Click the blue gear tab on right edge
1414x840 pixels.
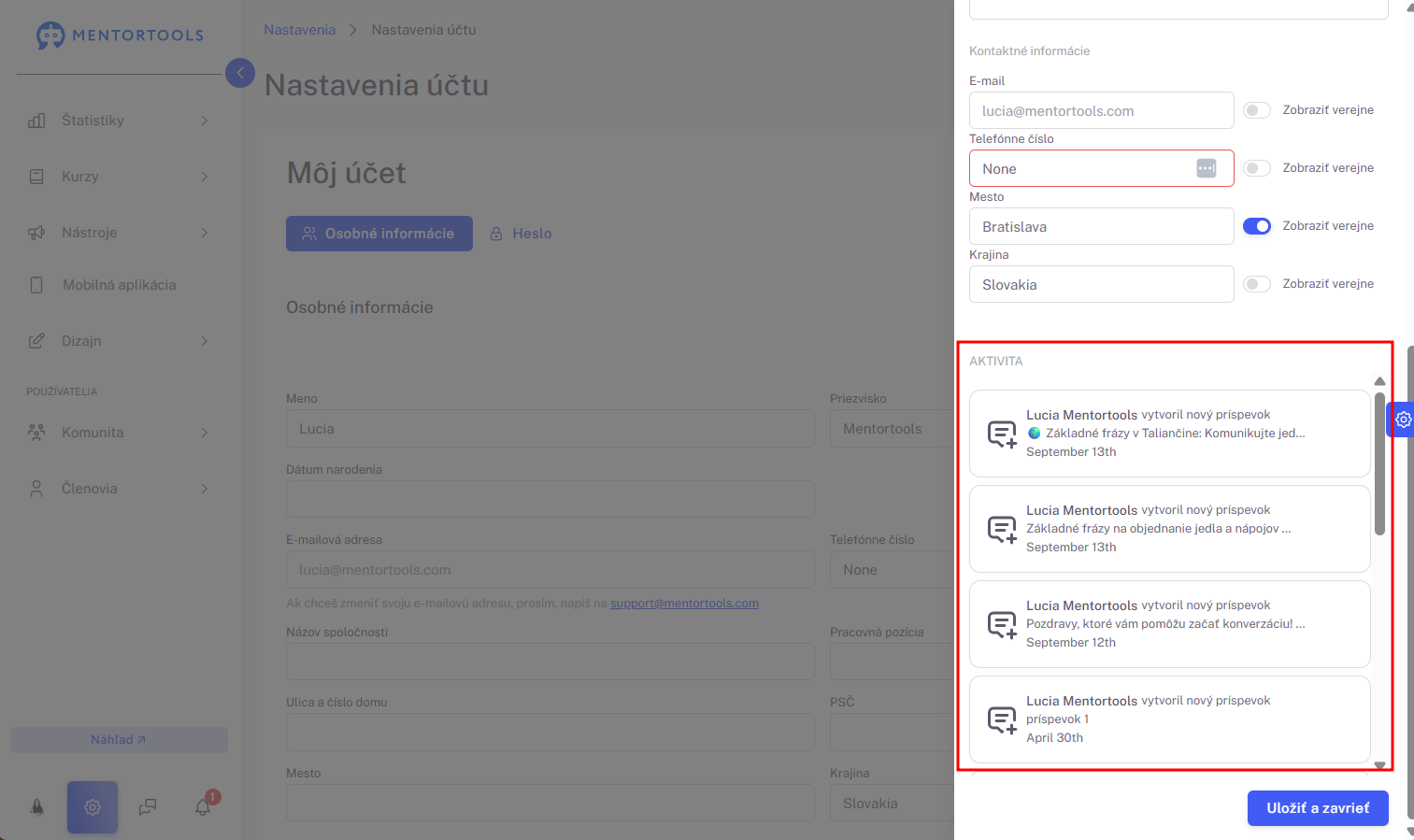point(1402,420)
